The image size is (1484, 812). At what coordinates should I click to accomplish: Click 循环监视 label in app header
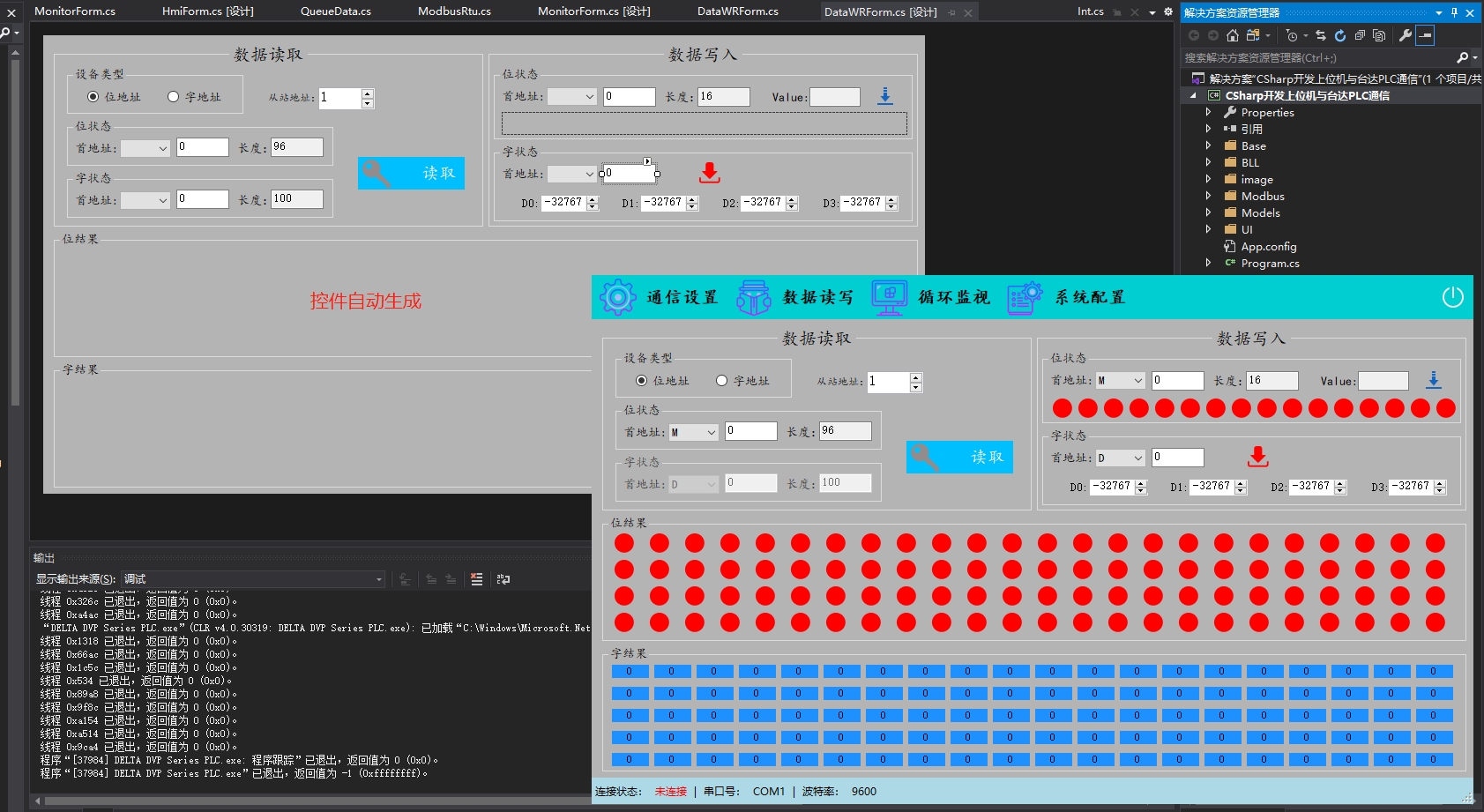954,297
